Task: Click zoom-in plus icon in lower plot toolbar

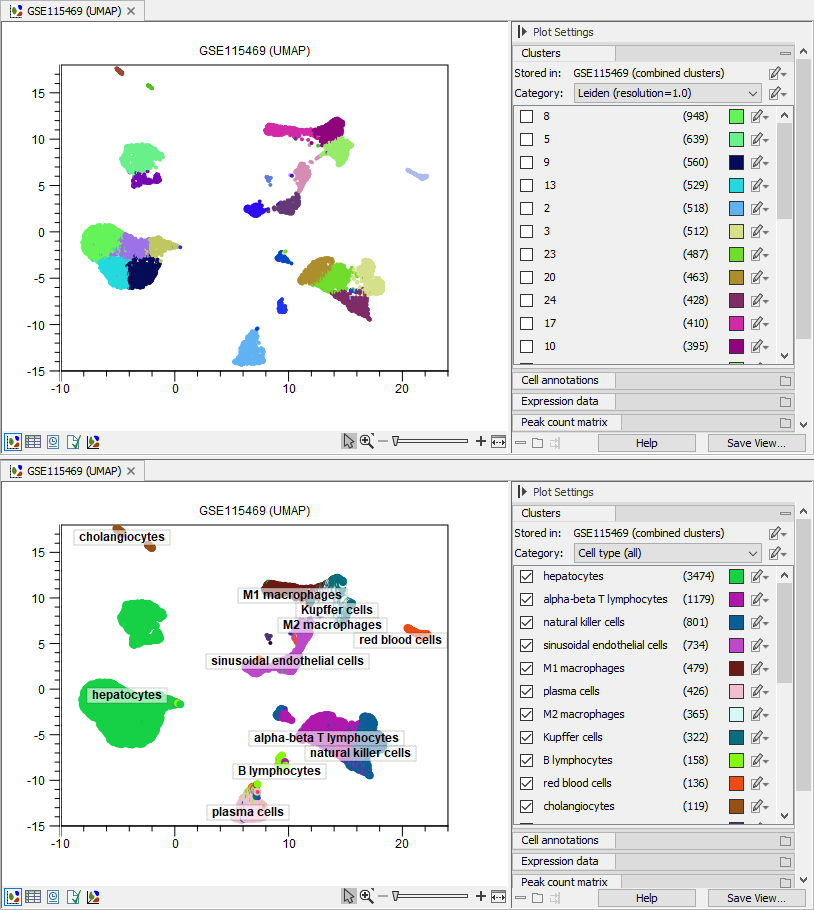Action: coord(481,896)
